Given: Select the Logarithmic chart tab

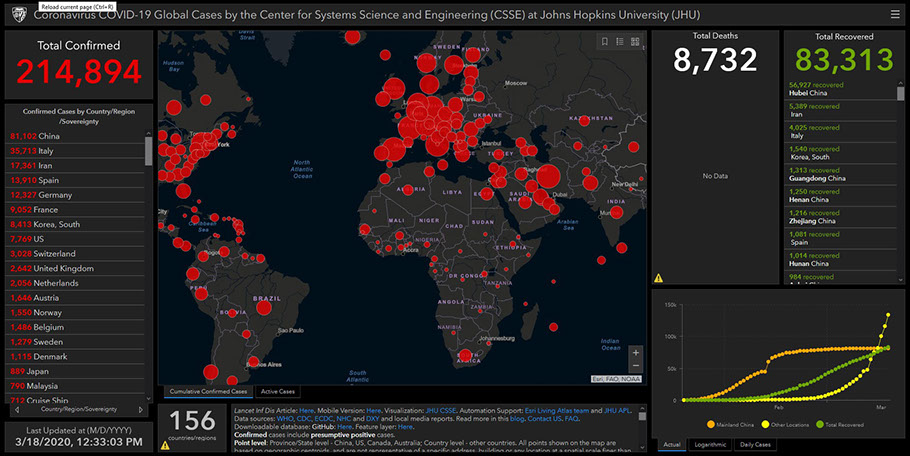Looking at the screenshot, I should click(710, 444).
